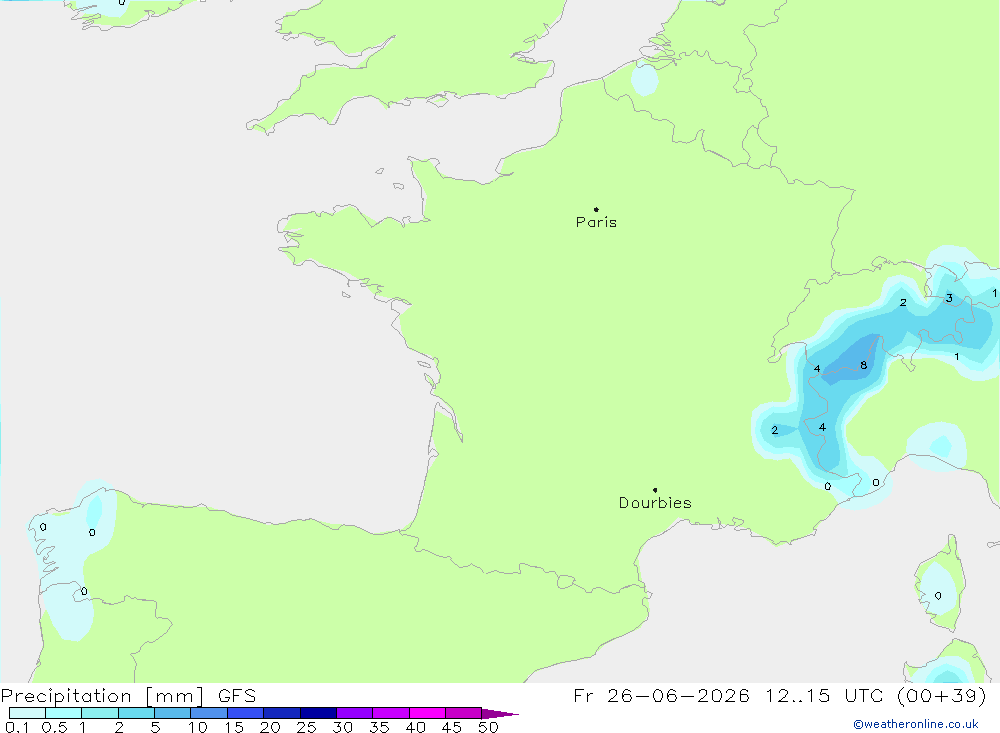Pick the 35–40 mm legend swatch
Screen dimensions: 1000x733
391,713
